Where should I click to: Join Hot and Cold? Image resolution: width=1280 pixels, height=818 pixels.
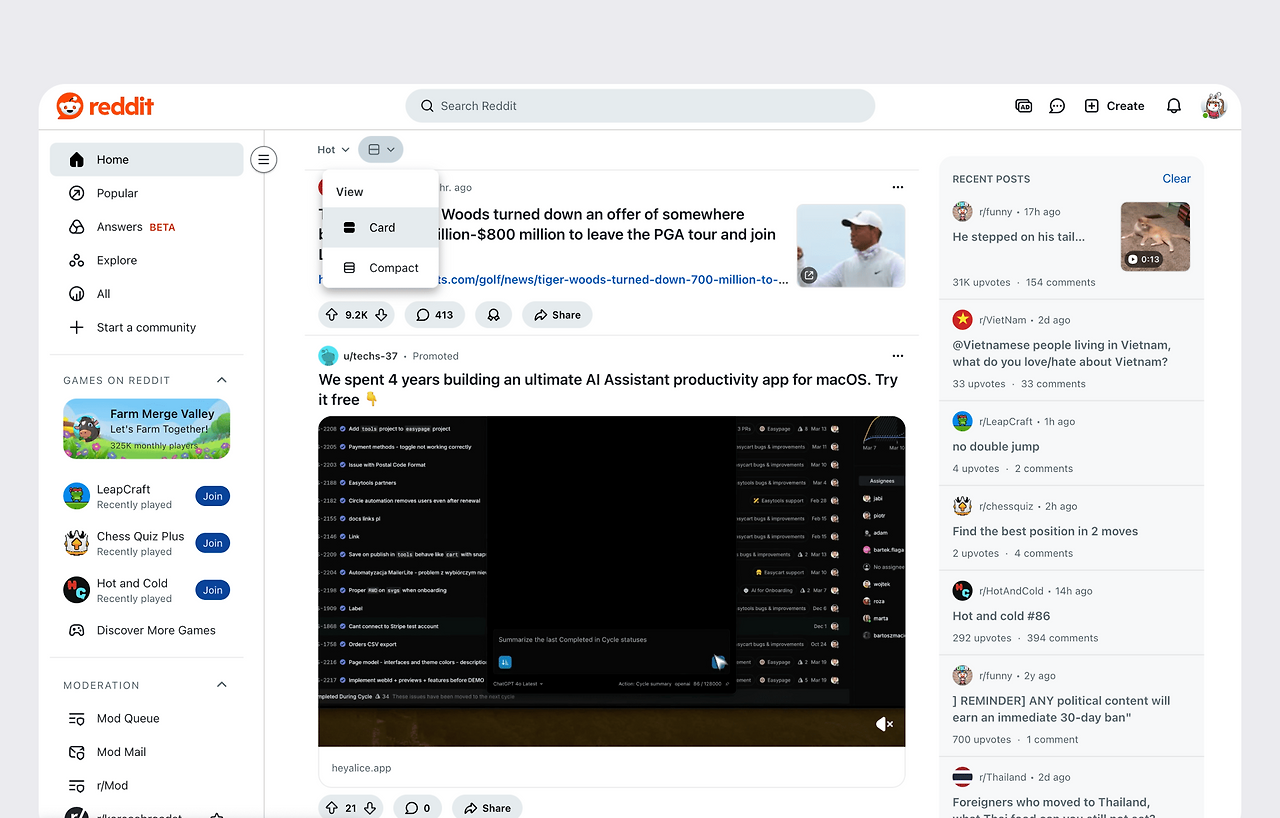click(x=213, y=590)
